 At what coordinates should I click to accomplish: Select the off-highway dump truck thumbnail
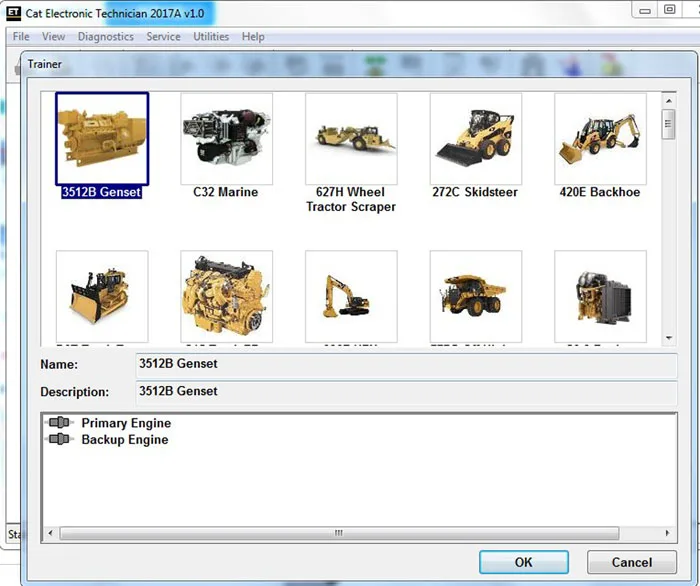[475, 296]
